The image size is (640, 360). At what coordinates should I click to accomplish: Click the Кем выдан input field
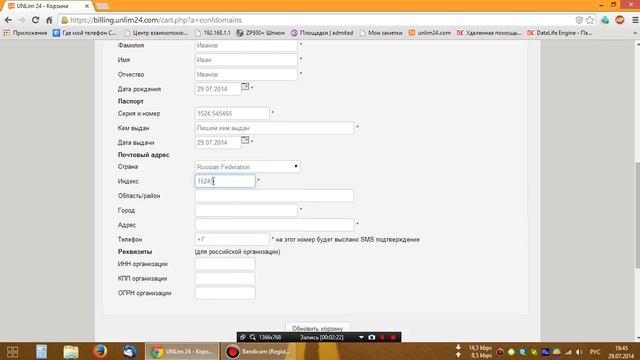(x=274, y=128)
